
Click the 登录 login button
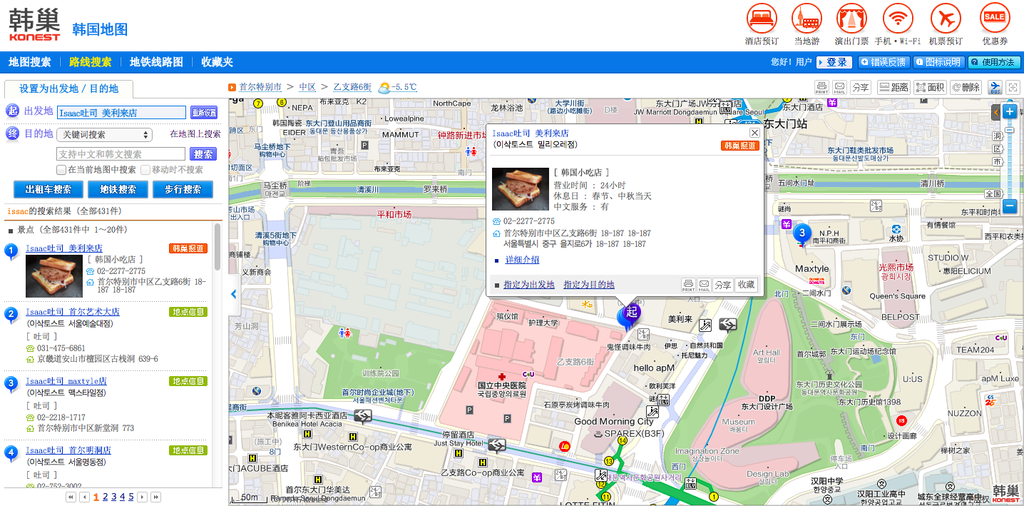[x=834, y=62]
